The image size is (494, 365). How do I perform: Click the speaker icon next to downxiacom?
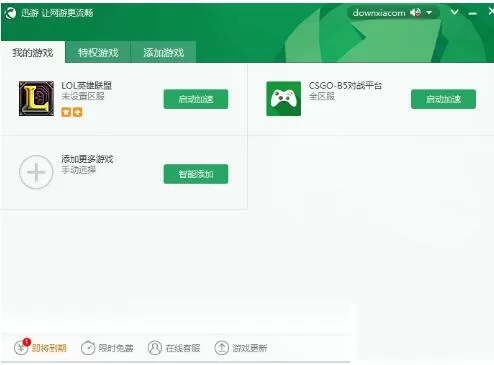pyautogui.click(x=415, y=13)
